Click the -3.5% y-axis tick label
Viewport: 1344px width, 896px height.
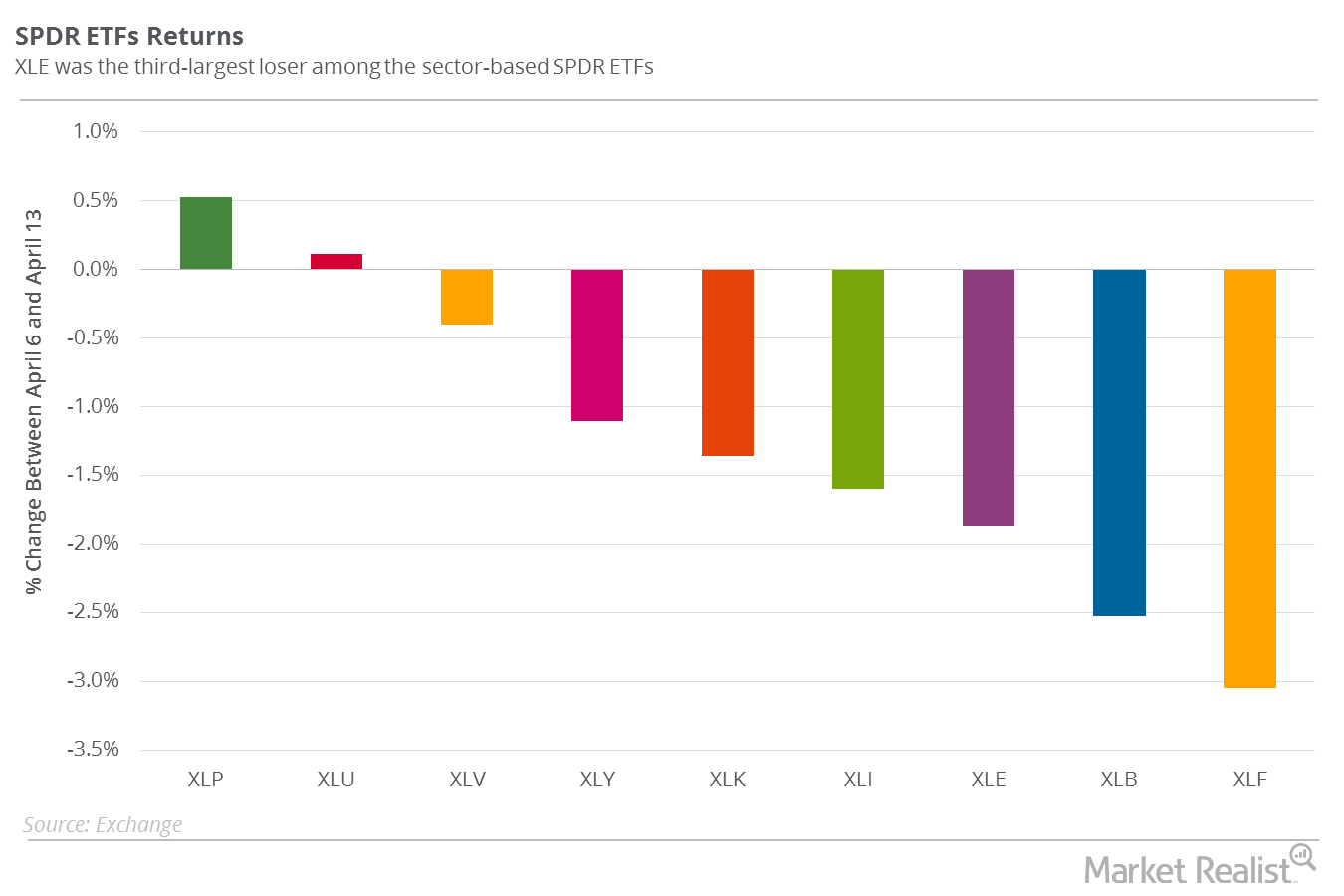(x=93, y=749)
